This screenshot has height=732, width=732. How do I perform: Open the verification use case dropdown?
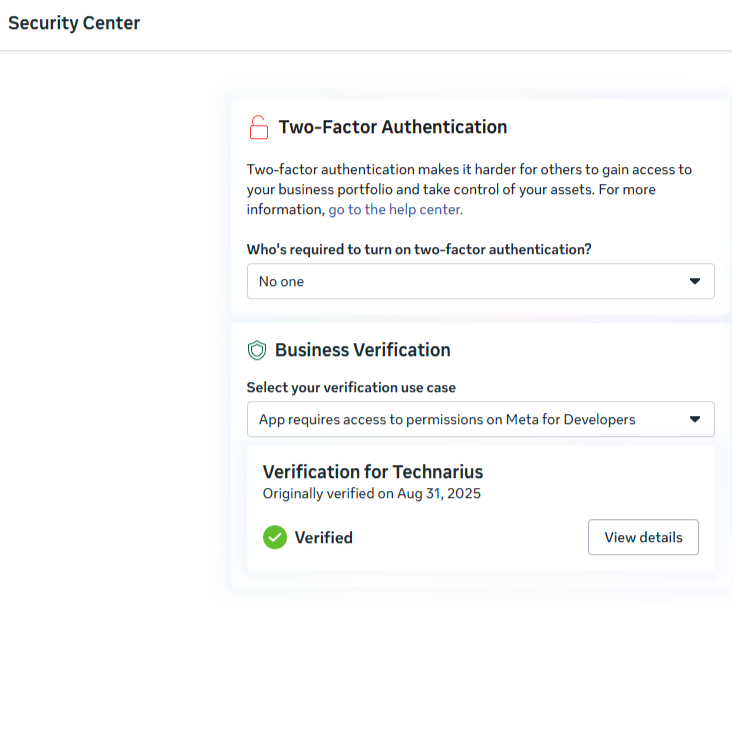click(480, 419)
